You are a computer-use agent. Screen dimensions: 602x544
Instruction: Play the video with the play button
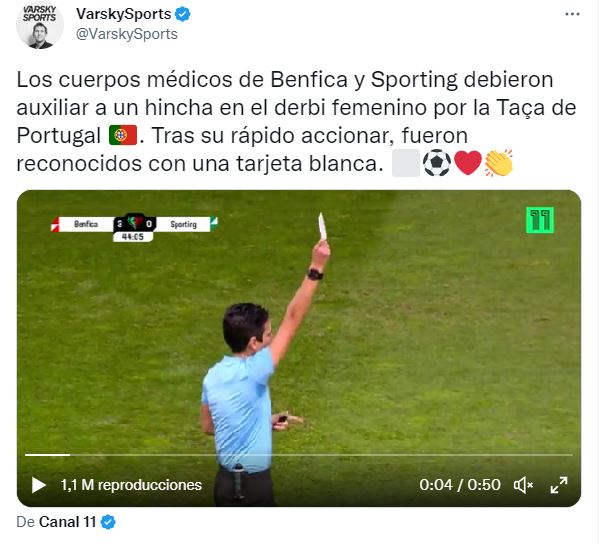point(38,485)
